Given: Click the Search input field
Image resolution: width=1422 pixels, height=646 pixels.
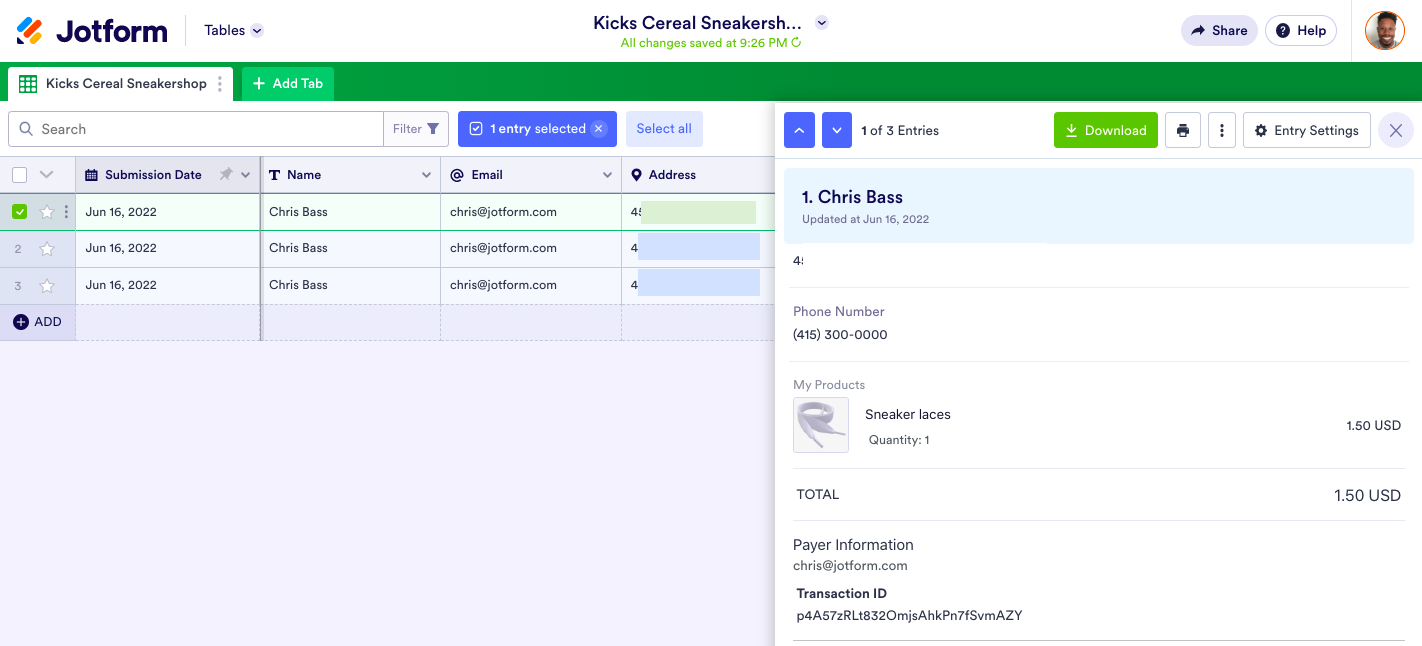Looking at the screenshot, I should [200, 129].
